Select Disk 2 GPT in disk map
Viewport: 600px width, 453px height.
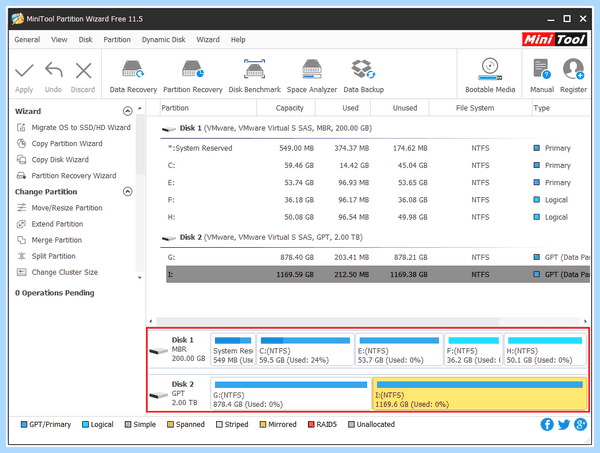click(x=178, y=393)
